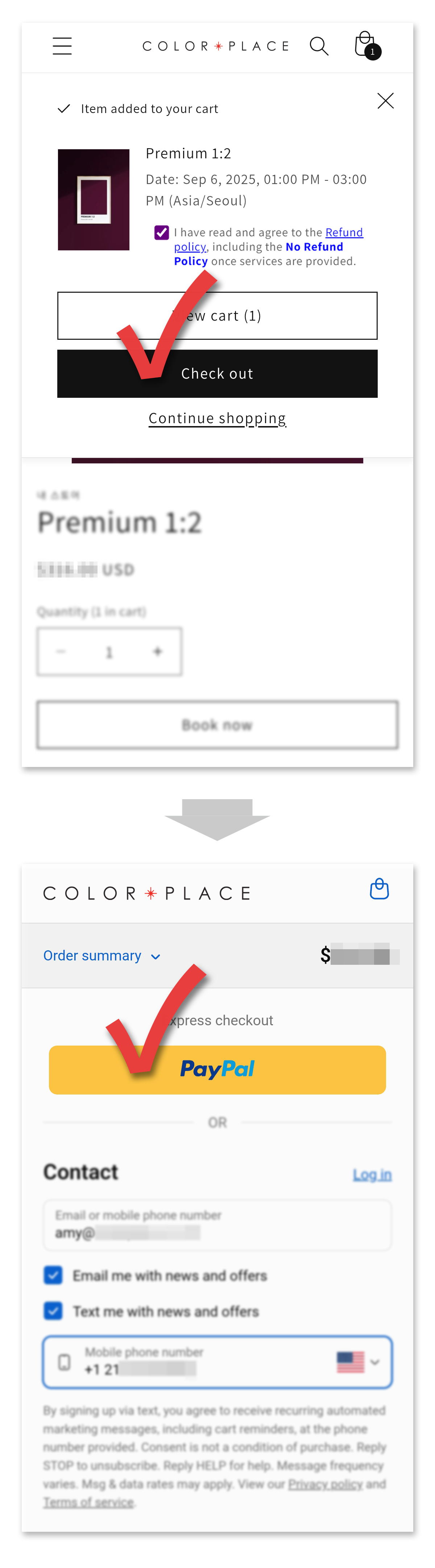The image size is (435, 1568).
Task: Open the Log in link
Action: 372,1175
